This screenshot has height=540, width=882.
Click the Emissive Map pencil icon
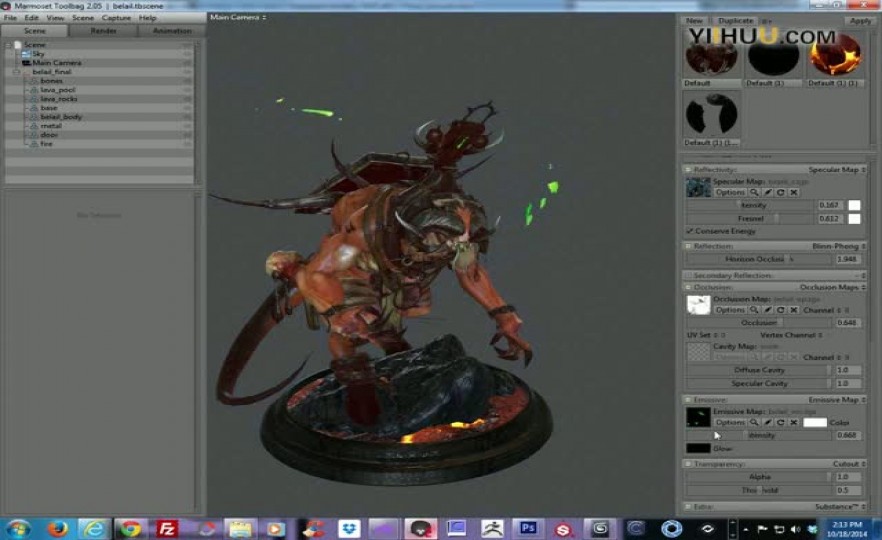pyautogui.click(x=767, y=422)
